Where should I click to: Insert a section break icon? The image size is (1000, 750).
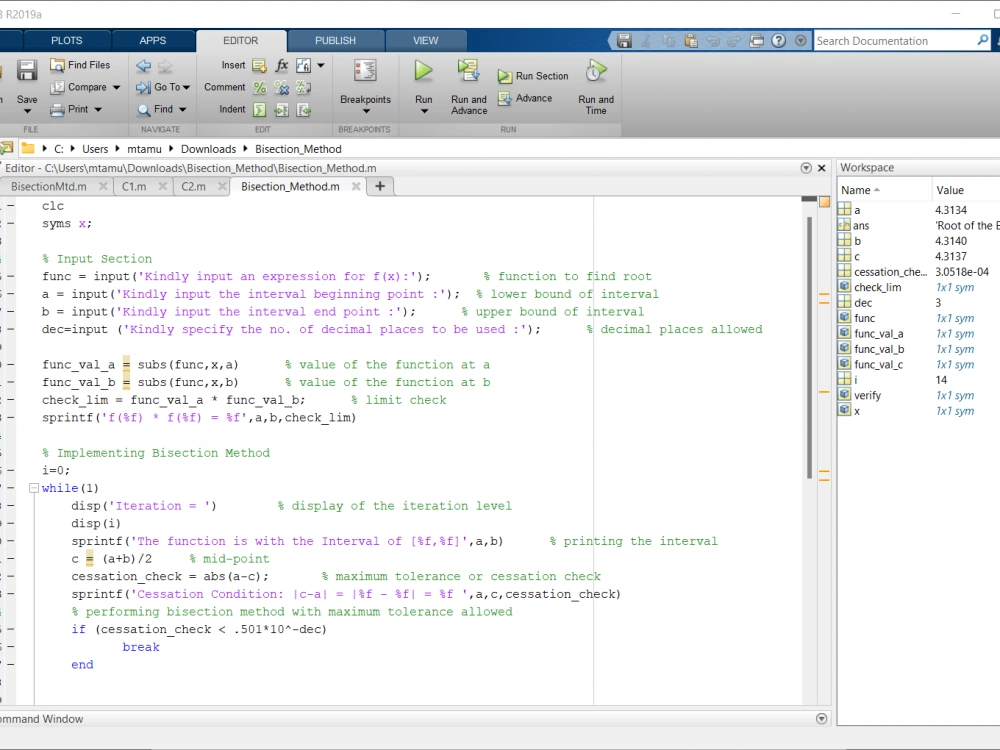point(259,65)
